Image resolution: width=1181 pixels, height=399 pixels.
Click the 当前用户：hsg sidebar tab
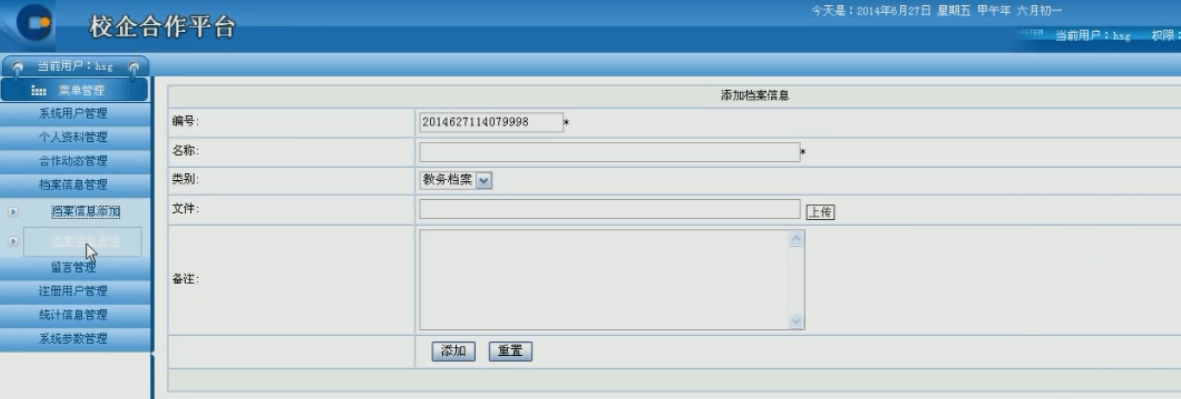tap(75, 66)
